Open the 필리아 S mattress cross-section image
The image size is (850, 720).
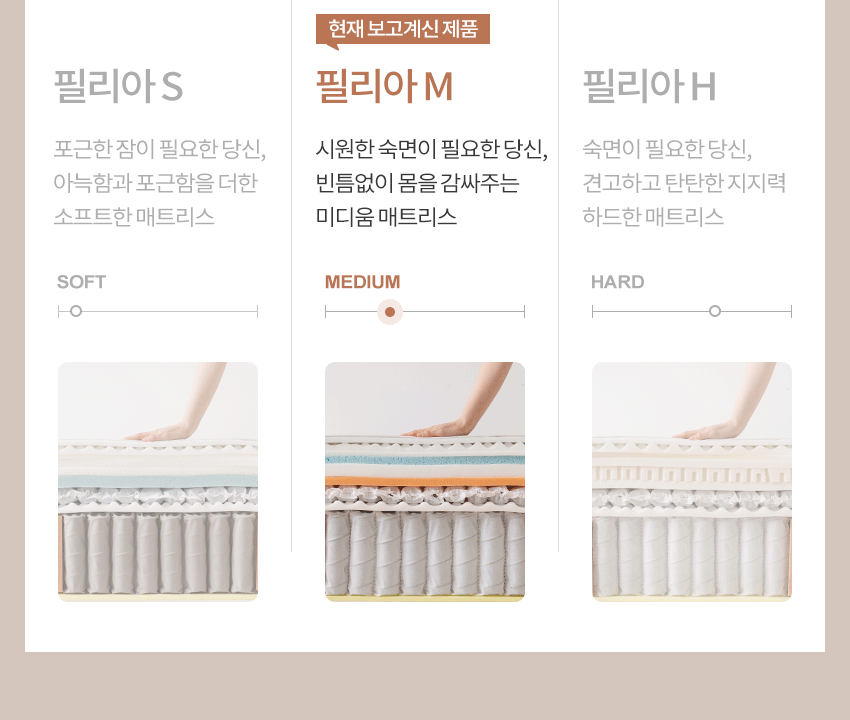(x=158, y=482)
